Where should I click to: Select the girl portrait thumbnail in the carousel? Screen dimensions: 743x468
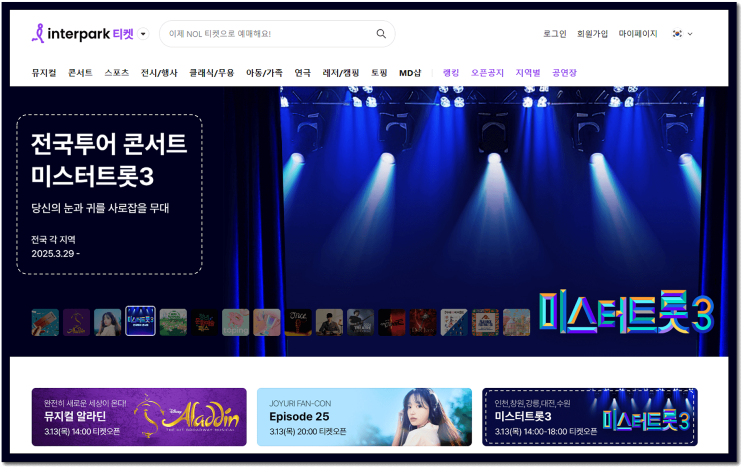coord(108,322)
